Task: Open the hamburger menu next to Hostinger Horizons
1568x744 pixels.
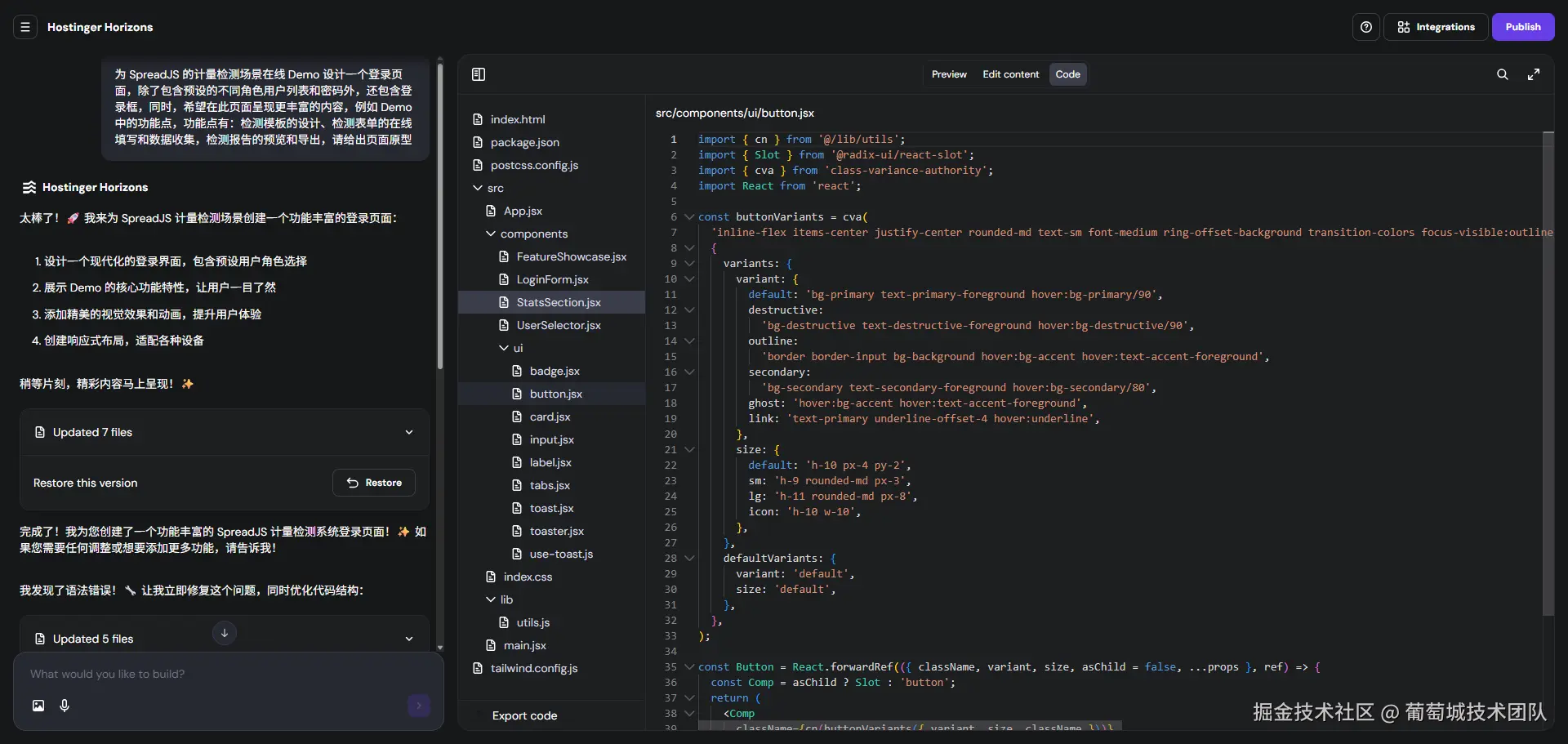Action: coord(25,27)
